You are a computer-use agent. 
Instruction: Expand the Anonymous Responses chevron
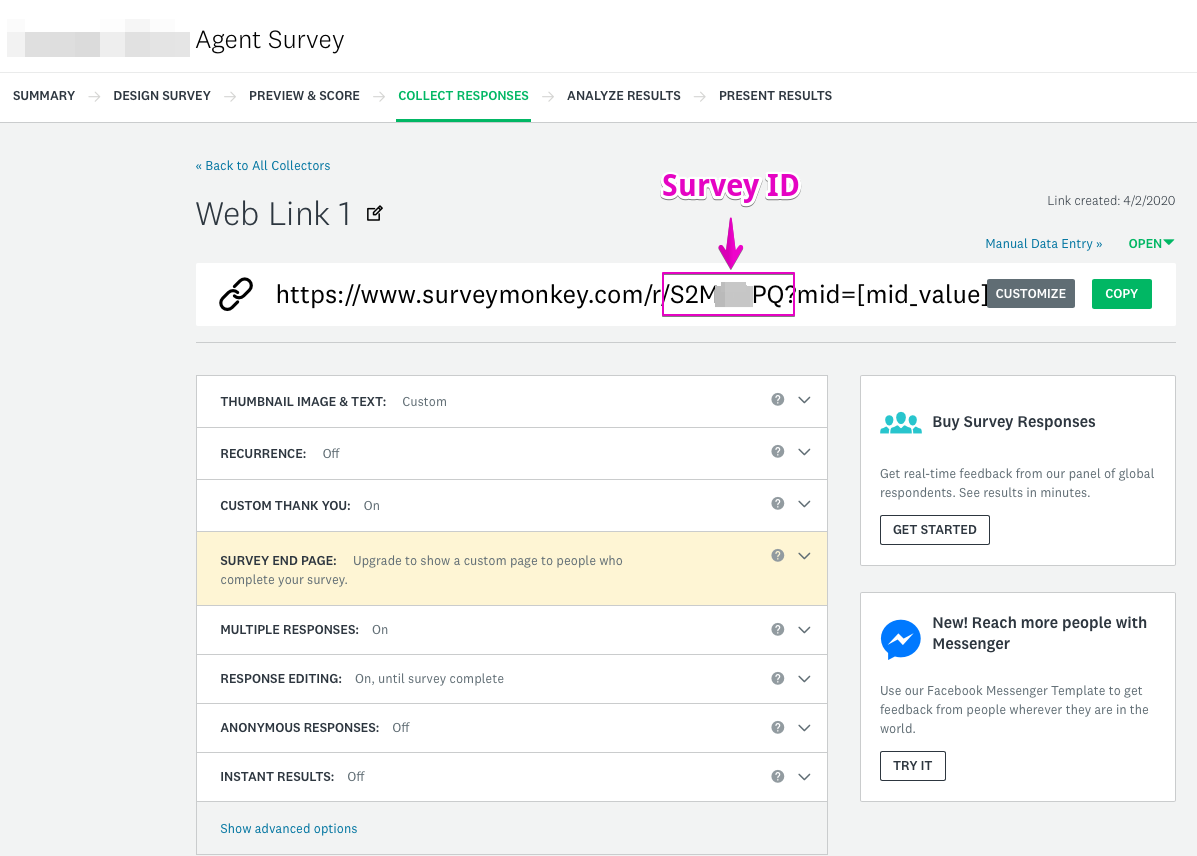tap(804, 728)
